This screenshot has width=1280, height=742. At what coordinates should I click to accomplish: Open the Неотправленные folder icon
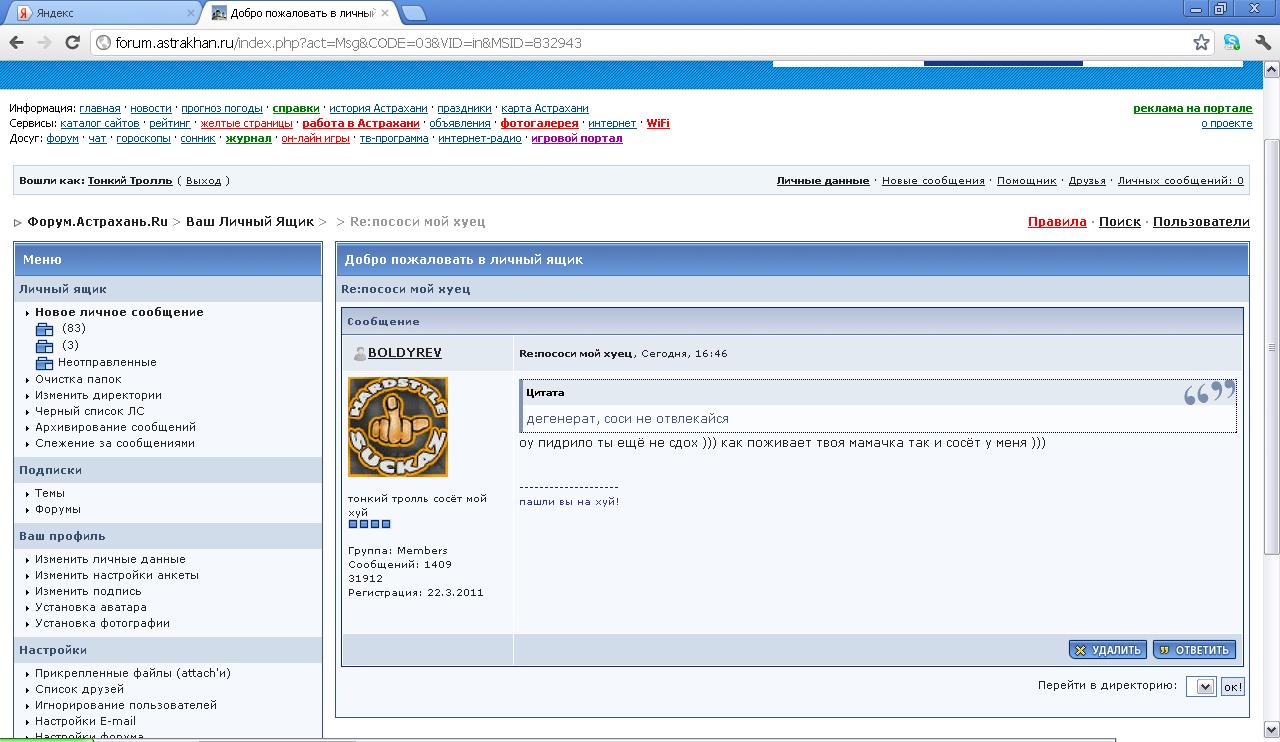44,363
